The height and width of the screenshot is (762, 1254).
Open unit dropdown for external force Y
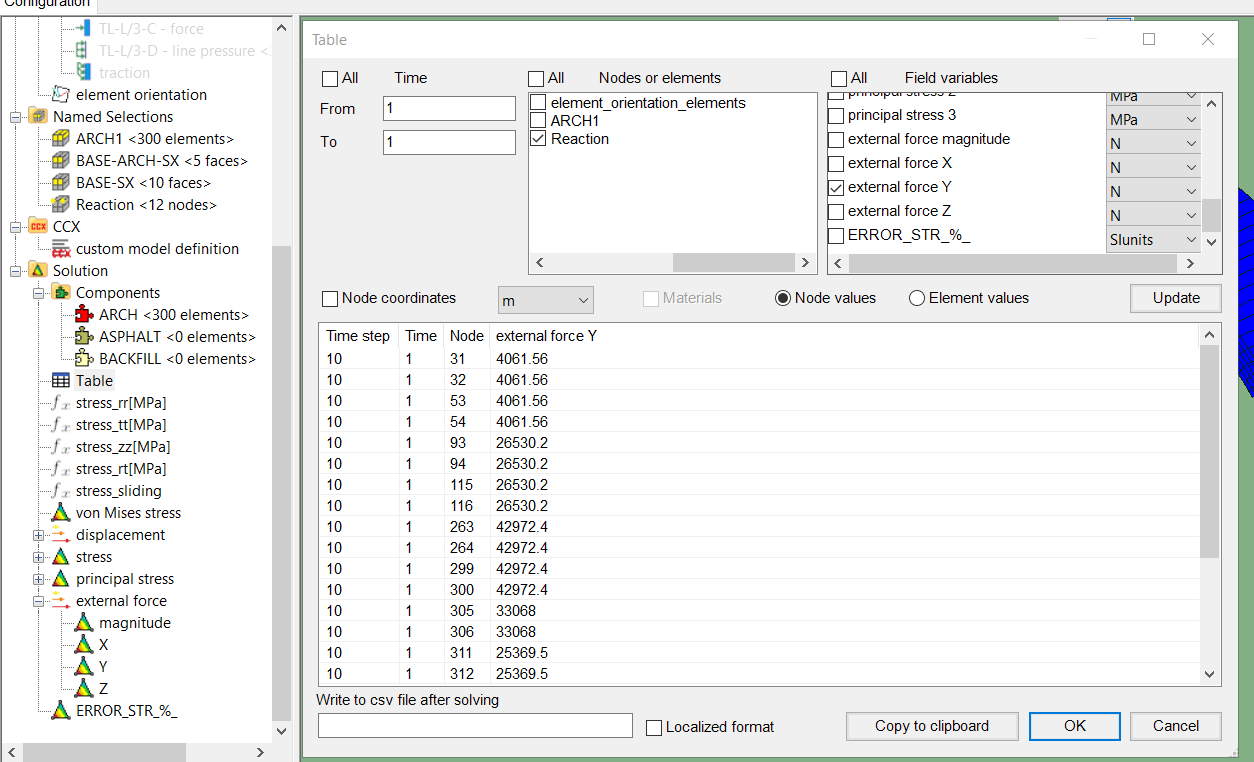1153,192
